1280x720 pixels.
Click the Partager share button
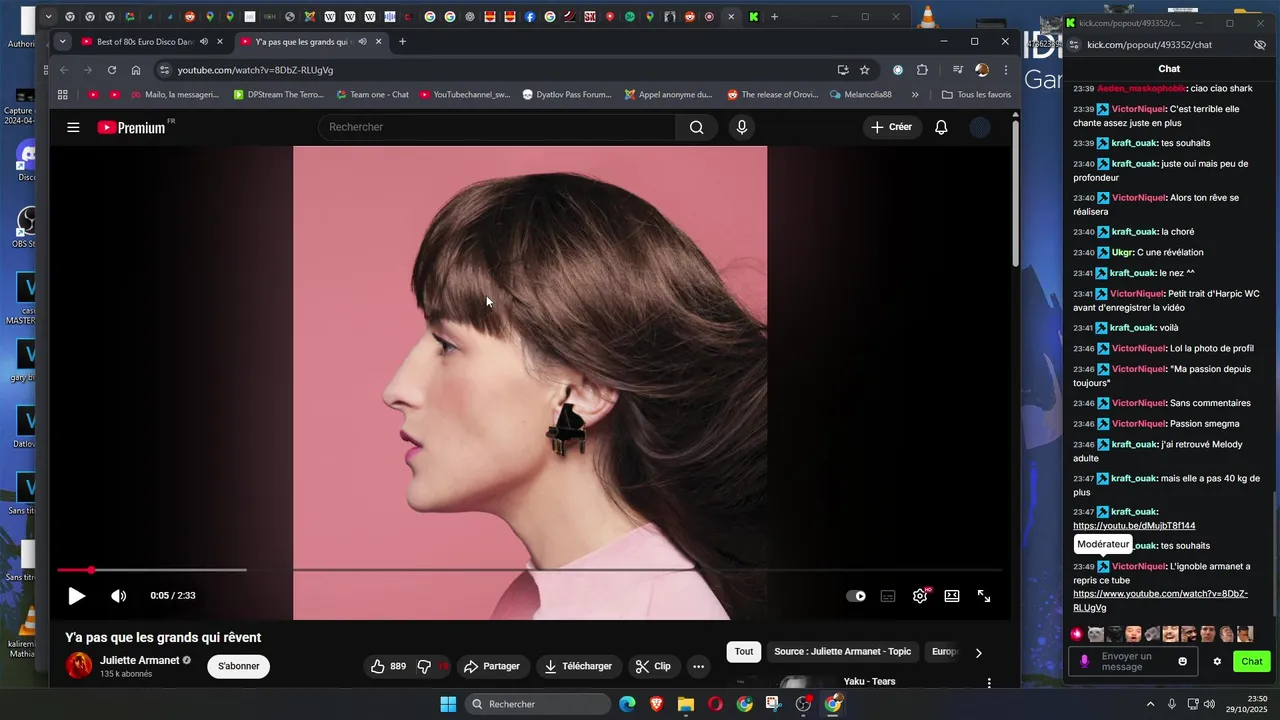click(491, 666)
